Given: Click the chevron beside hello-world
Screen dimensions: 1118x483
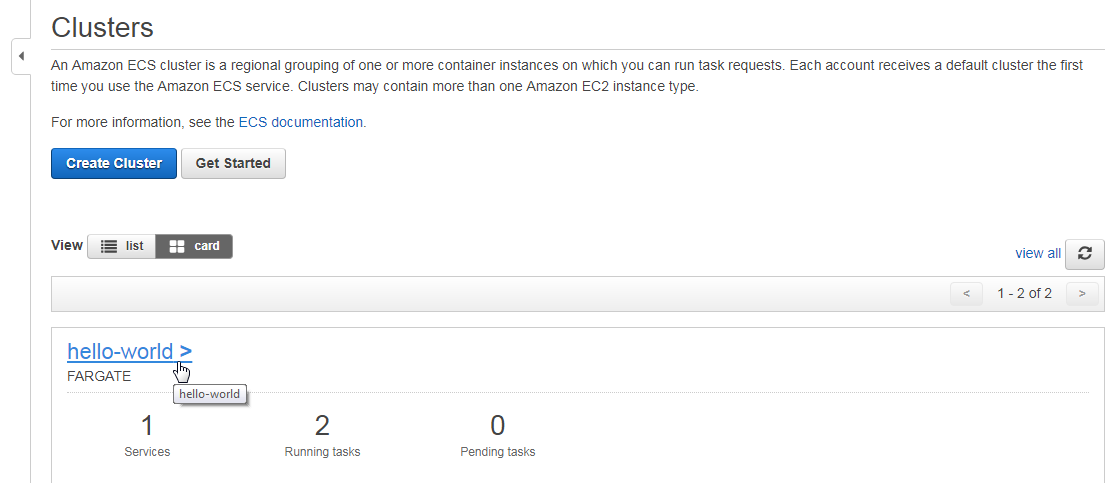Looking at the screenshot, I should click(x=185, y=351).
